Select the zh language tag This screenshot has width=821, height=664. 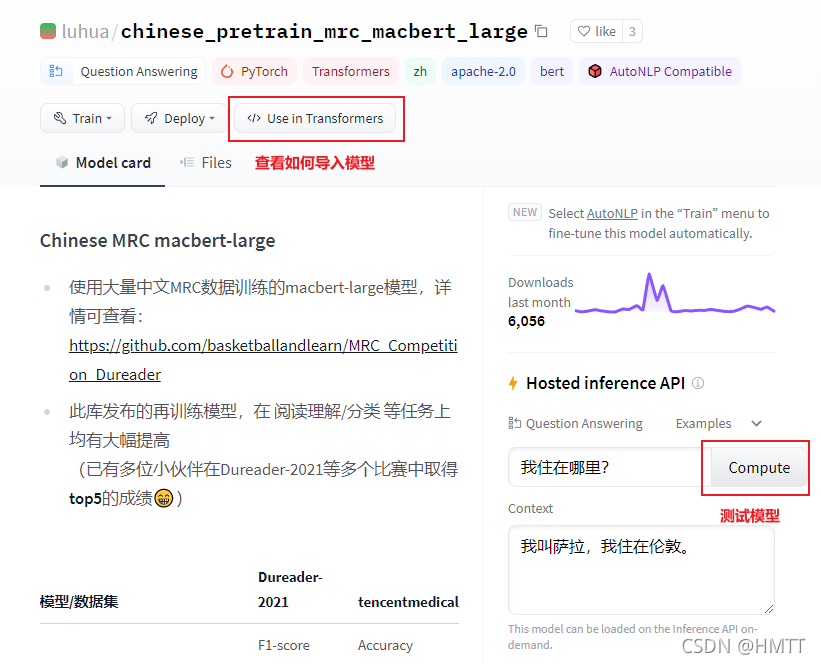(x=420, y=71)
